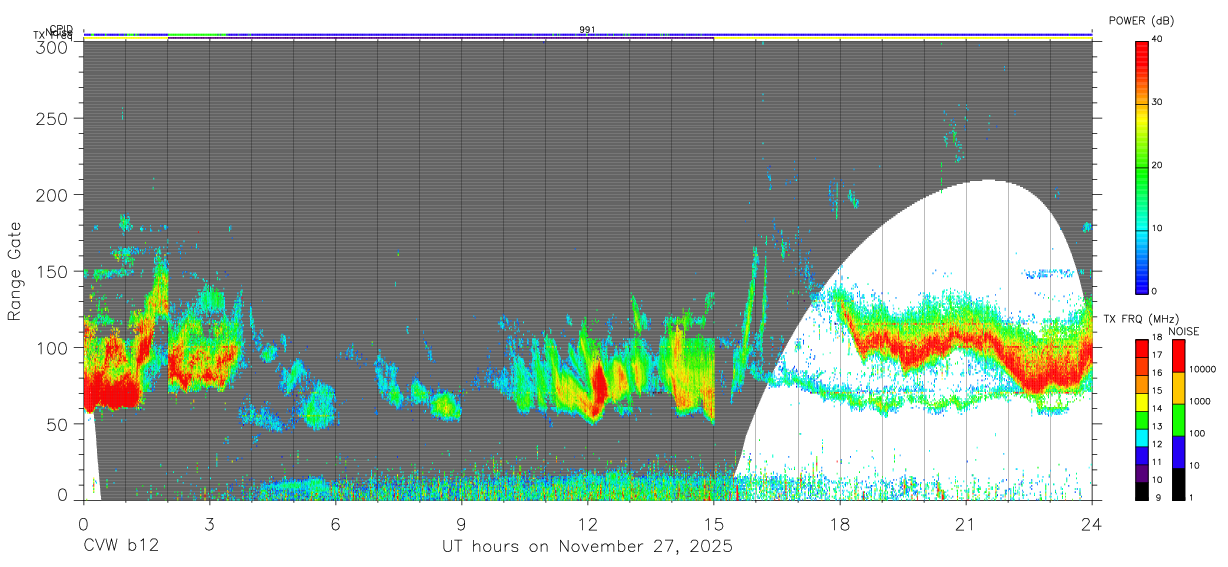Click the 991 CPID label above plot
The width and height of the screenshot is (1228, 567).
[587, 30]
